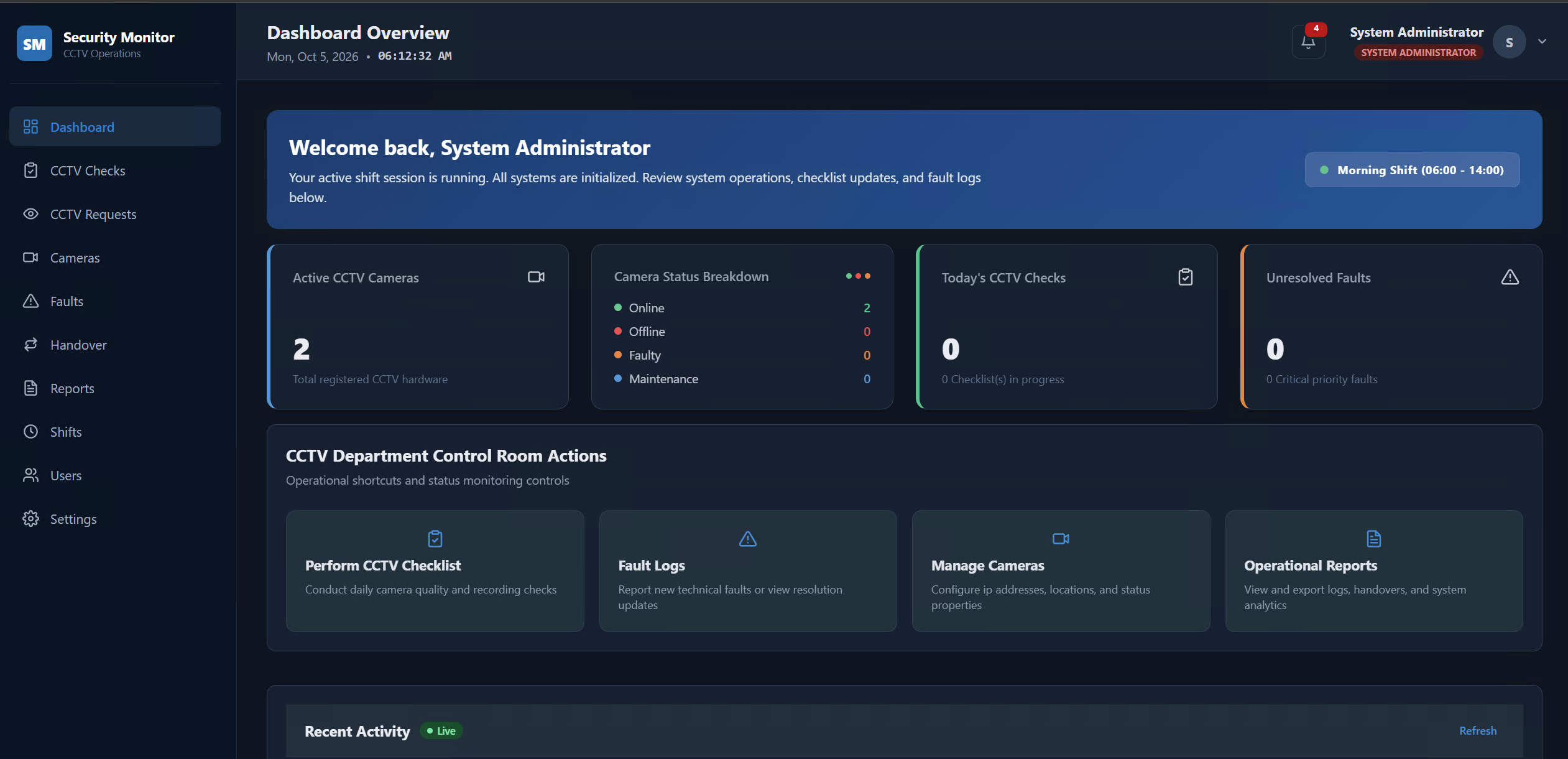This screenshot has height=759, width=1568.
Task: Click the Online status row
Action: (742, 308)
